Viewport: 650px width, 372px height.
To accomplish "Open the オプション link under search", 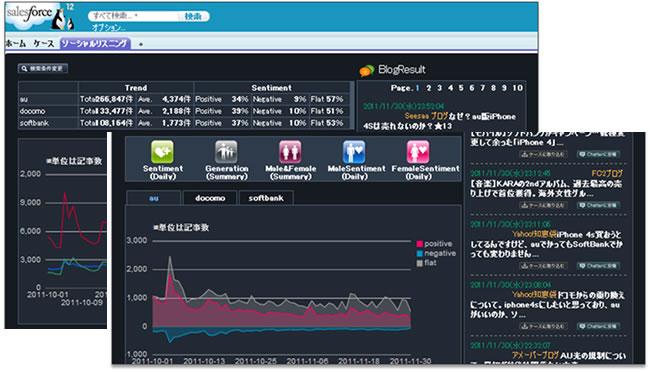I will pos(108,27).
